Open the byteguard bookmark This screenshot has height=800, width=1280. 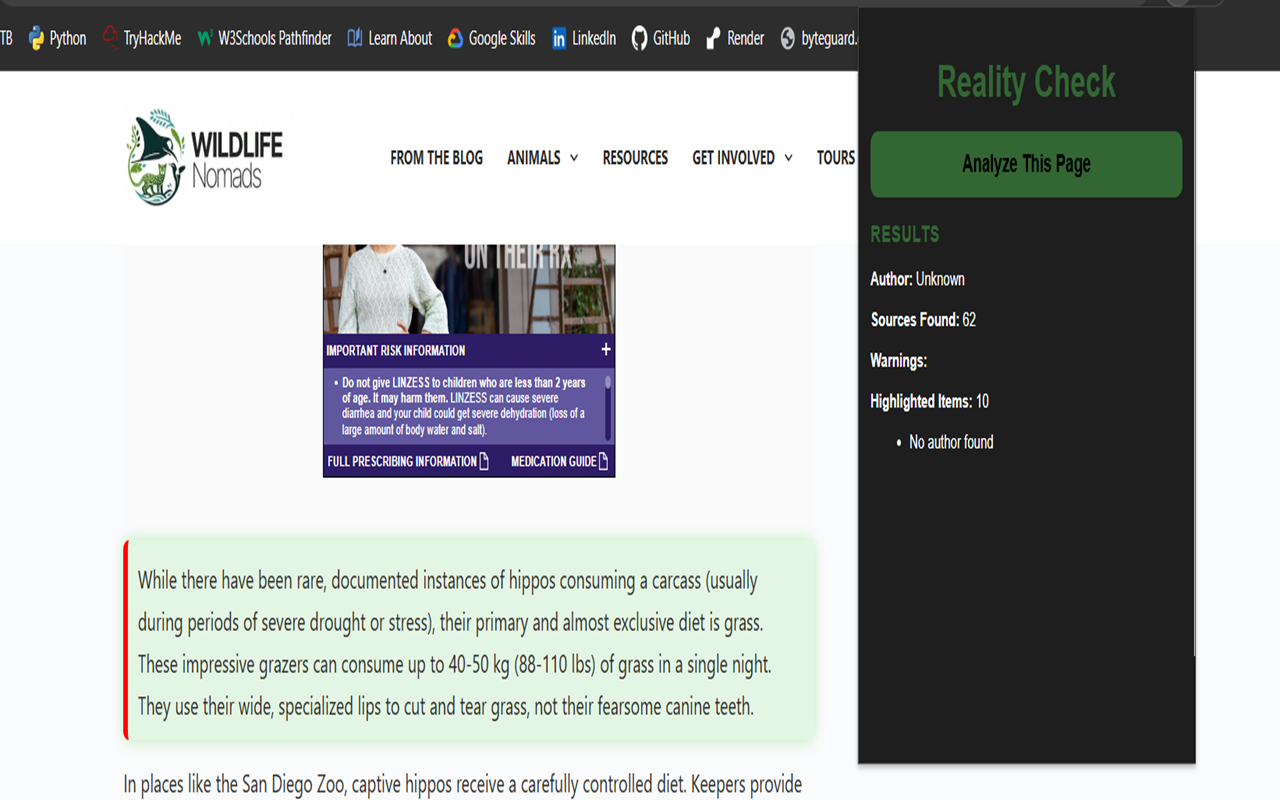tap(818, 38)
